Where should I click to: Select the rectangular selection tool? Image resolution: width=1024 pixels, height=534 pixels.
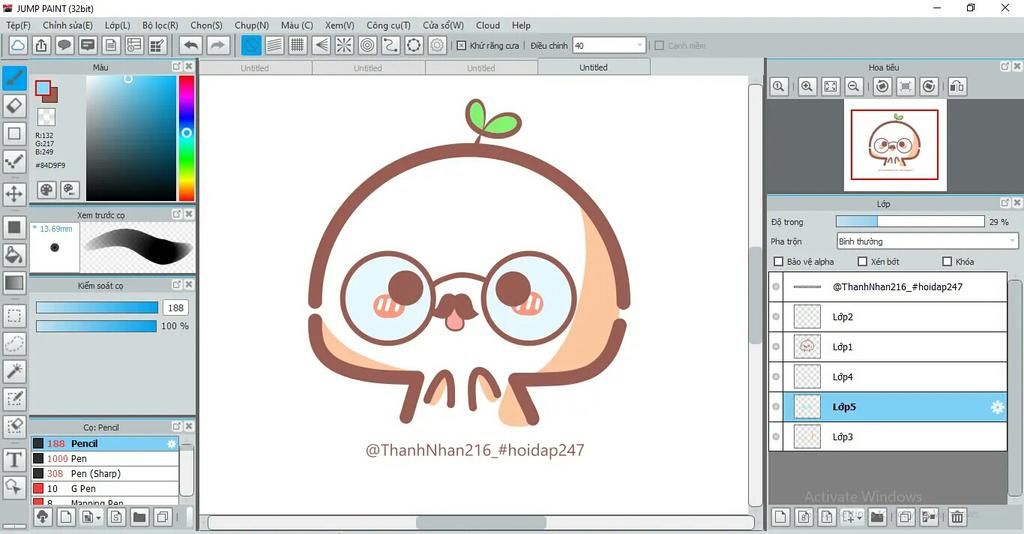[x=14, y=316]
